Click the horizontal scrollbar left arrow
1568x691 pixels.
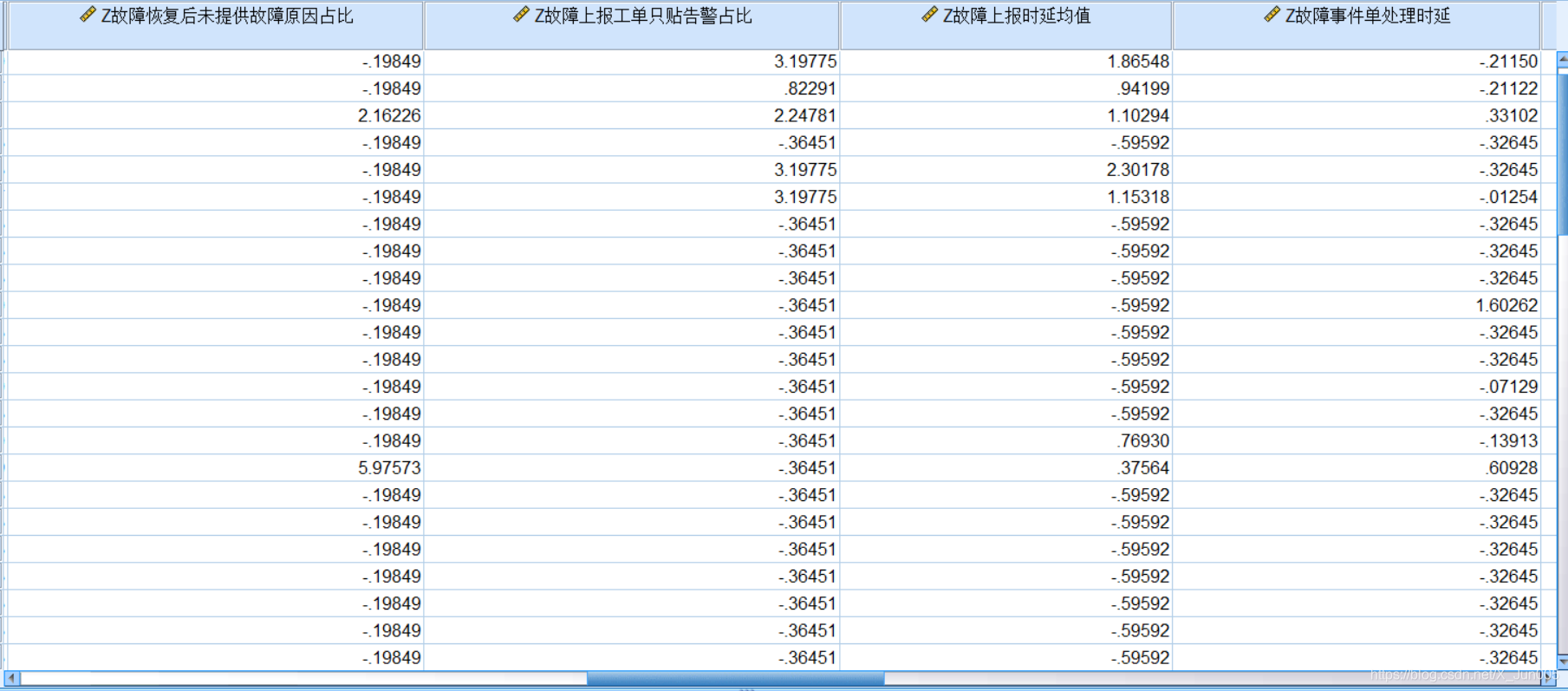(x=11, y=678)
